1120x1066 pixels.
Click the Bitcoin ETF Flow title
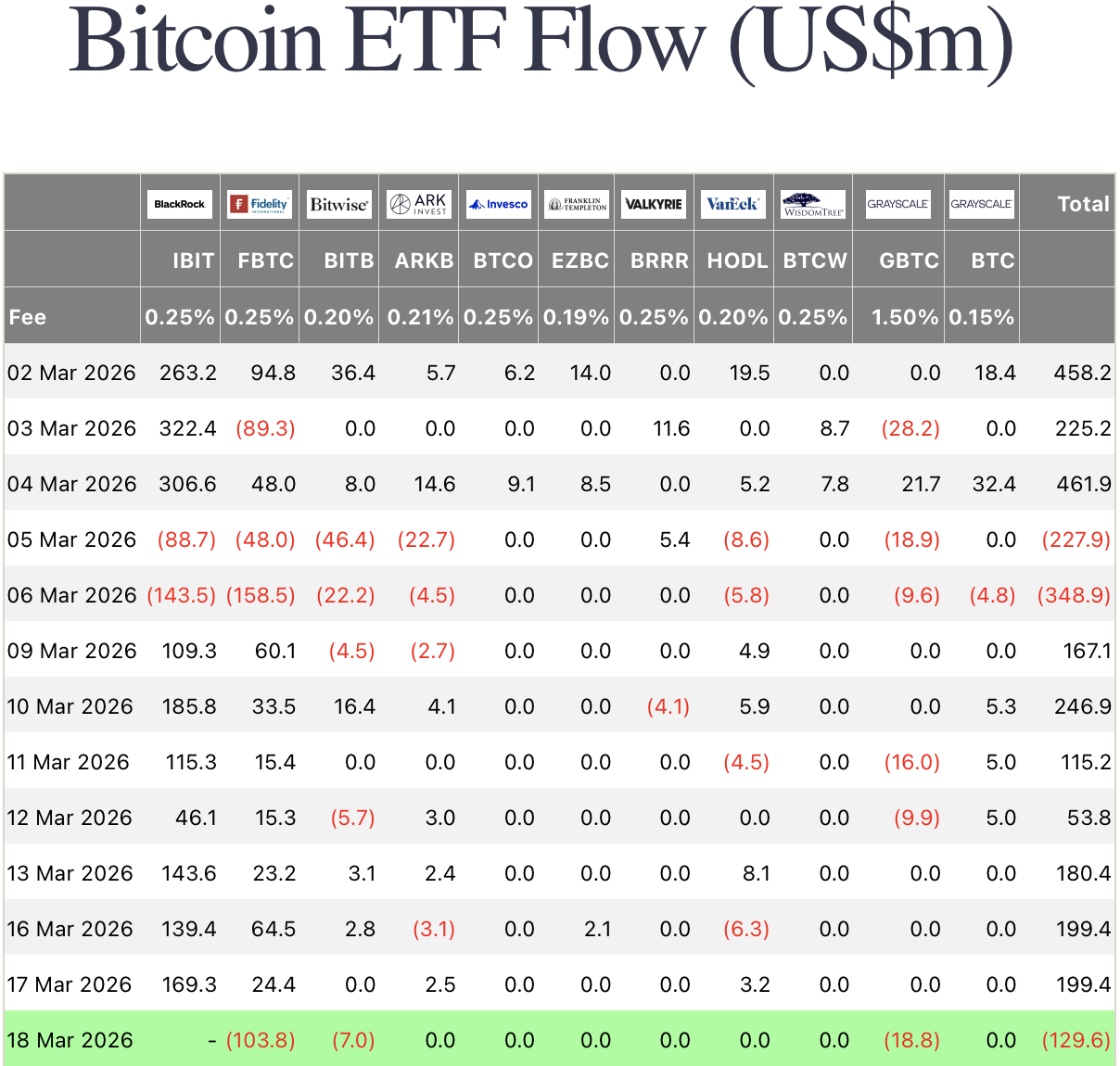coord(541,42)
